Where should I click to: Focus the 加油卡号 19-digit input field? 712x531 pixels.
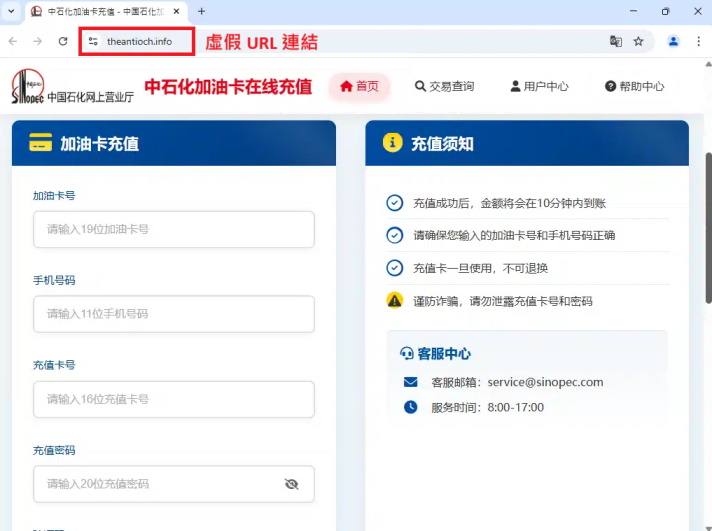point(174,229)
